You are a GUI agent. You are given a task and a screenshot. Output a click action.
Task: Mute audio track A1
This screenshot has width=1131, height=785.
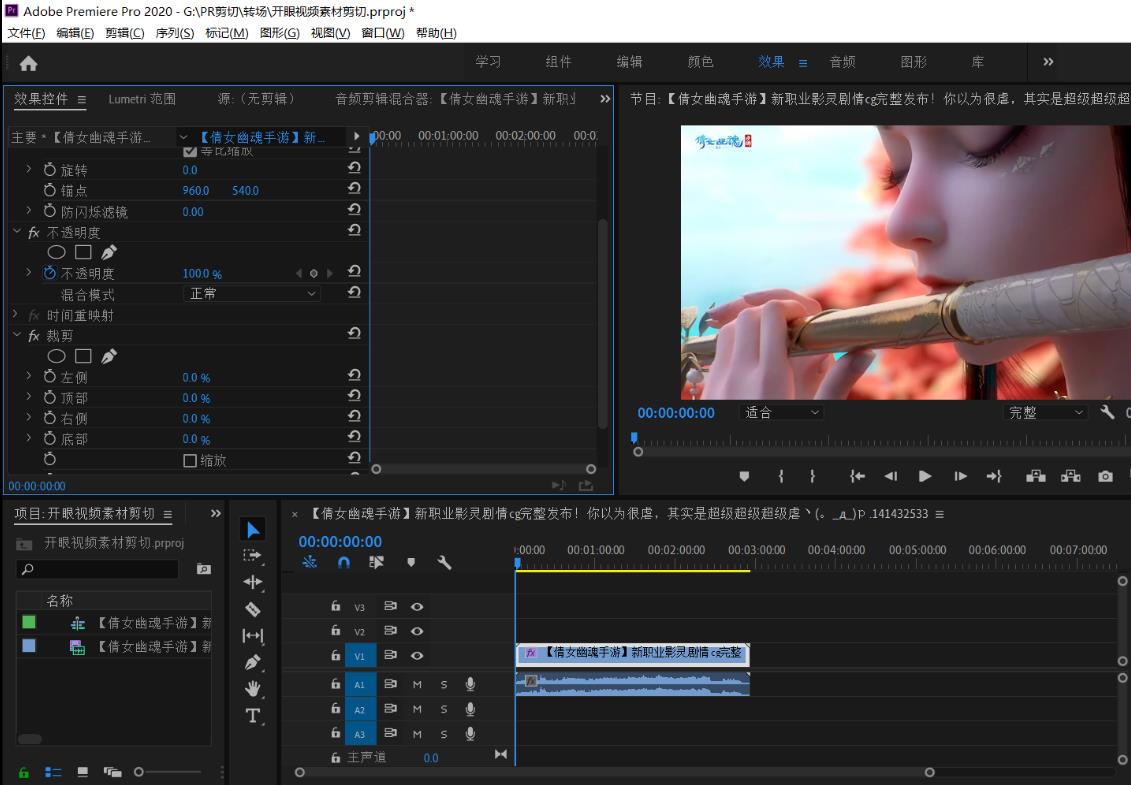tap(417, 684)
